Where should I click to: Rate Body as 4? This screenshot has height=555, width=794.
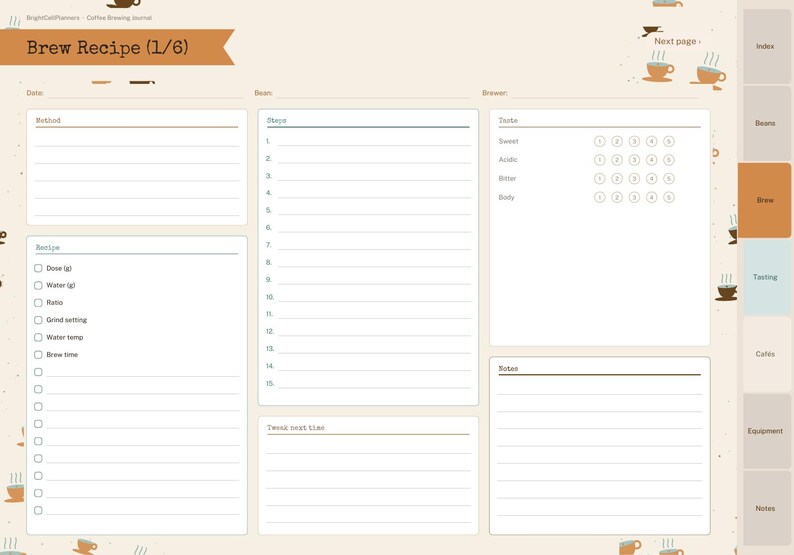[651, 197]
